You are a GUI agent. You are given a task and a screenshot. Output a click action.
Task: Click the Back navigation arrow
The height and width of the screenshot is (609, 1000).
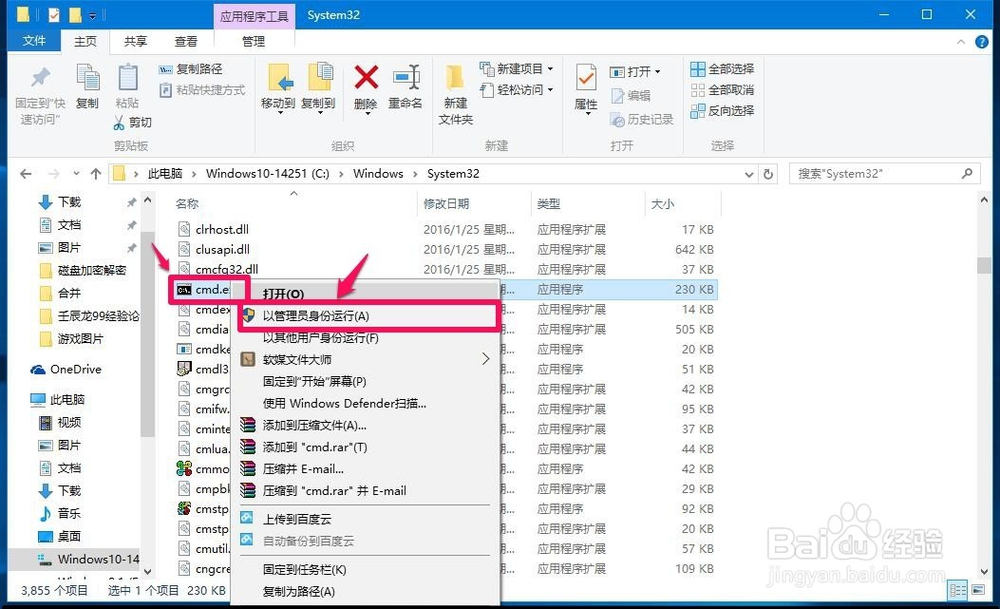tap(26, 173)
